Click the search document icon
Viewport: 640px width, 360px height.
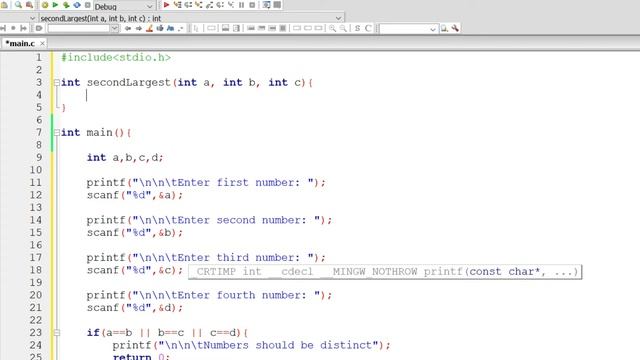(444, 28)
